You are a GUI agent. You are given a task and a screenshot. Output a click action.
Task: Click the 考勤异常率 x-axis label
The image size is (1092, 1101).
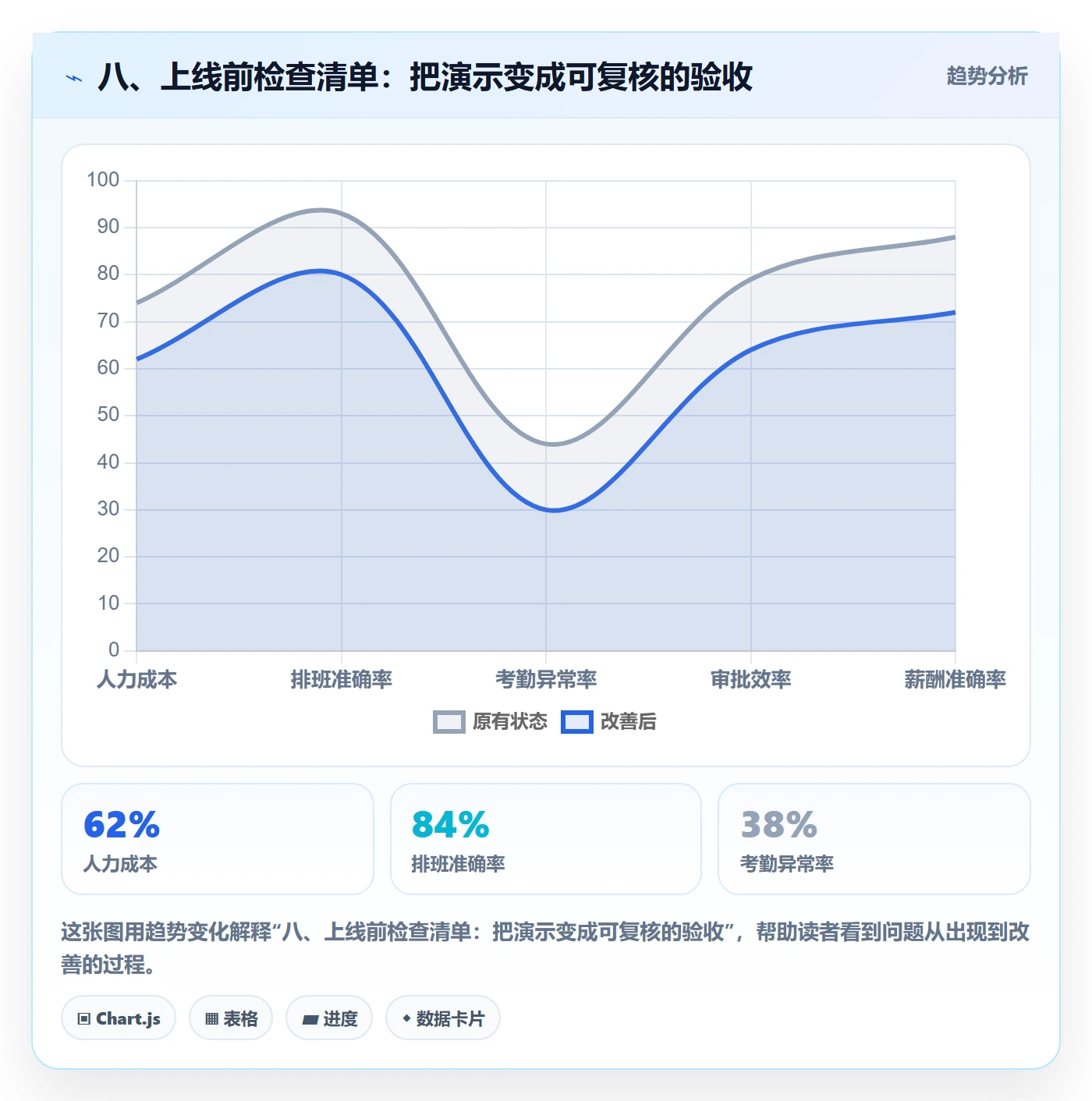click(546, 679)
